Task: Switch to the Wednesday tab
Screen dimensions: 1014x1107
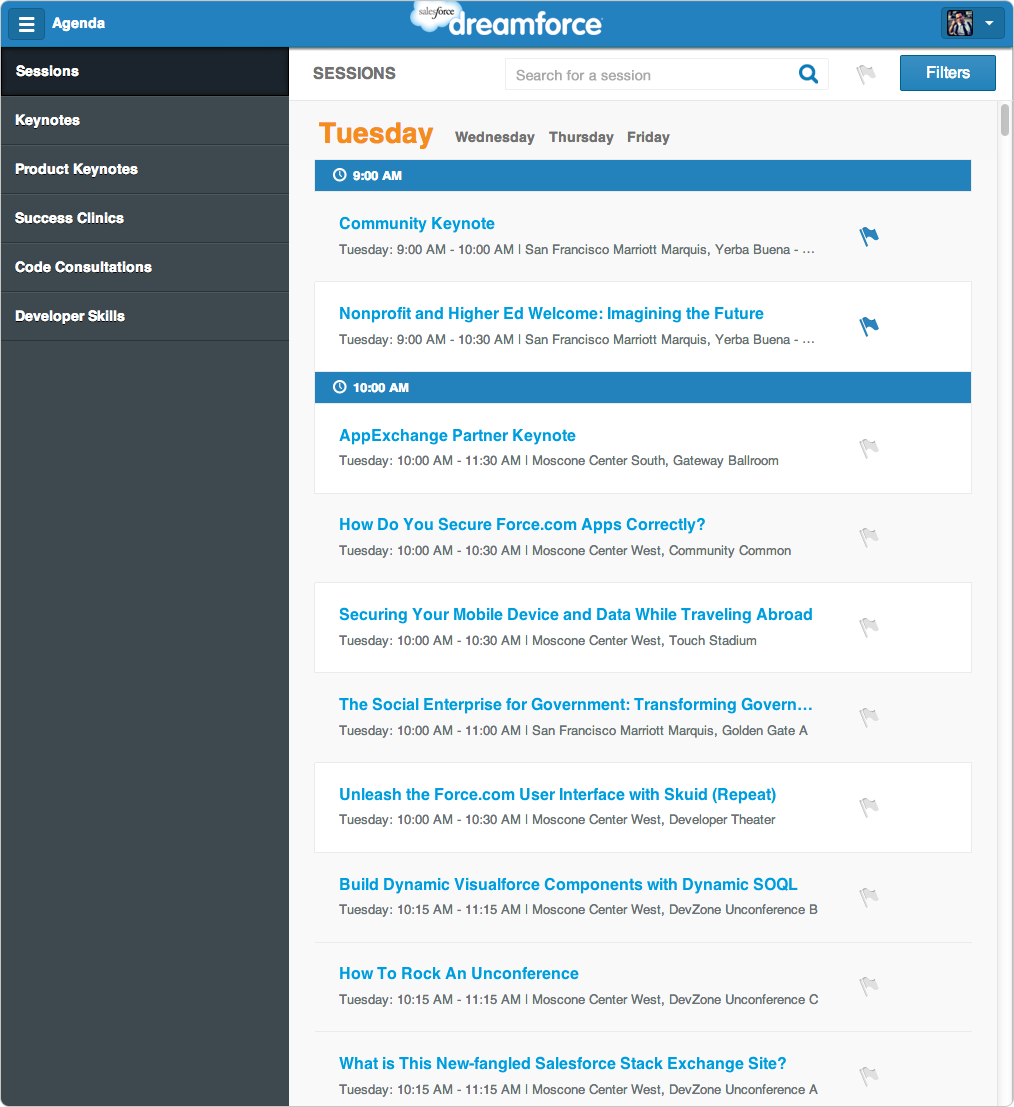Action: [494, 137]
